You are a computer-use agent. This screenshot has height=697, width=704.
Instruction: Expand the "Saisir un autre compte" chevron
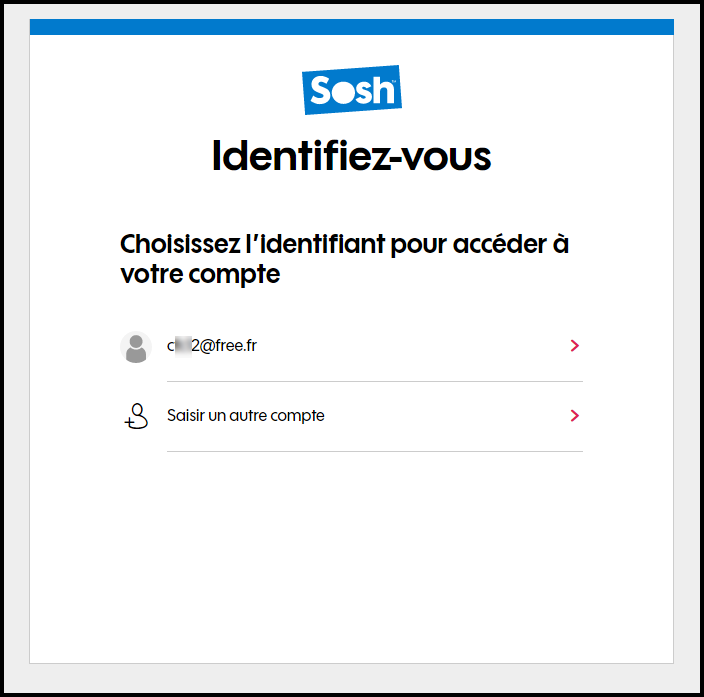574,416
